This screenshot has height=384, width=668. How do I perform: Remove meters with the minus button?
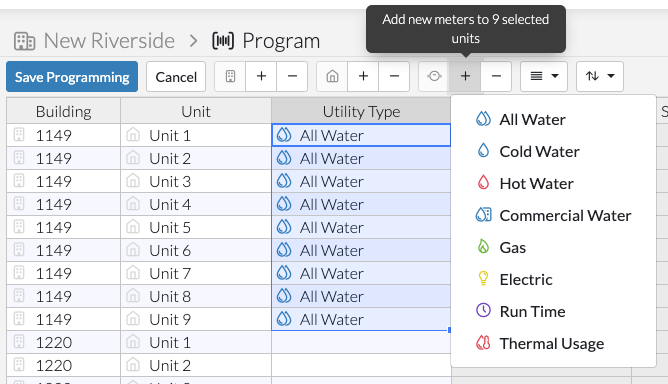[496, 76]
